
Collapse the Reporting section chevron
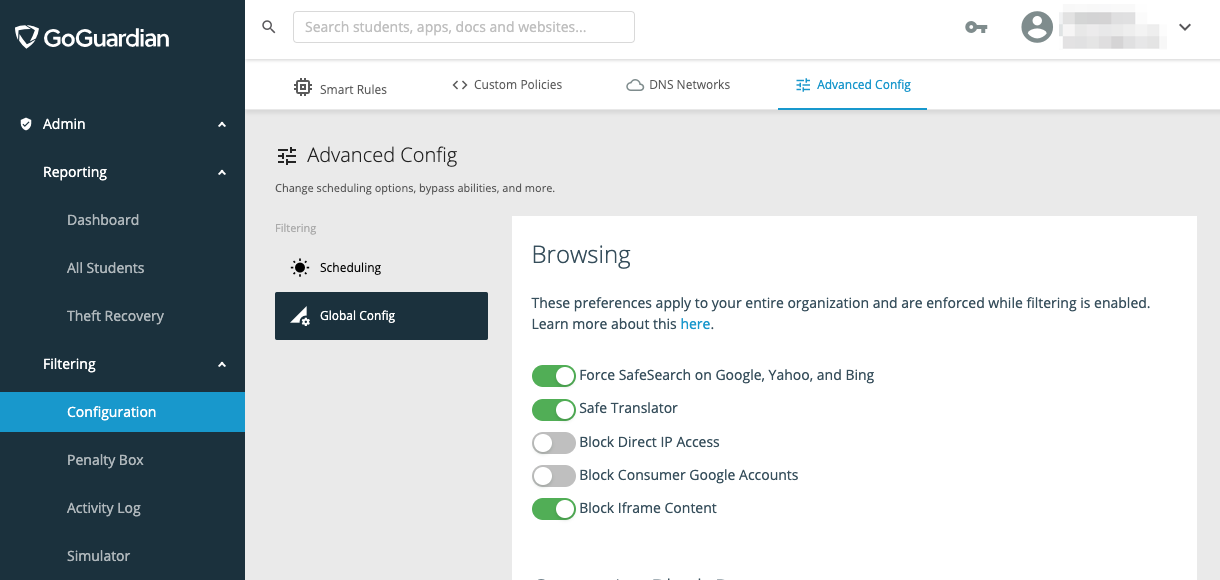[222, 172]
